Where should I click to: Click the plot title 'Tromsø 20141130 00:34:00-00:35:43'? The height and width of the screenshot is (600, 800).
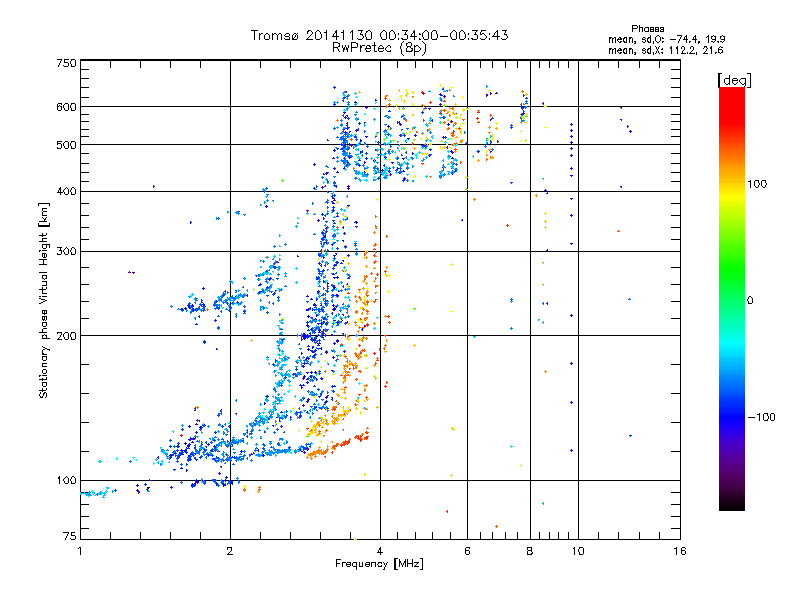(x=379, y=35)
